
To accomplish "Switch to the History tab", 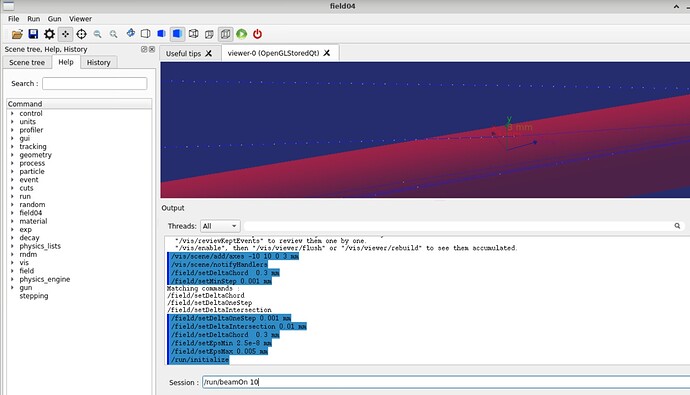I will (x=99, y=62).
